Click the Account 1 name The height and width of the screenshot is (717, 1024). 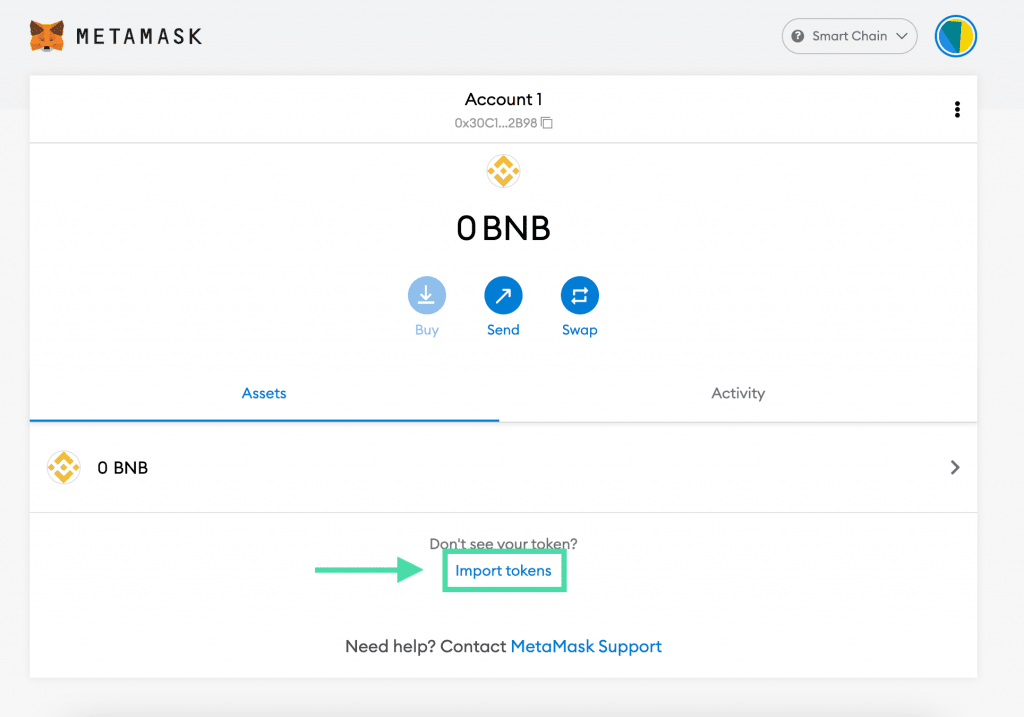click(x=503, y=99)
